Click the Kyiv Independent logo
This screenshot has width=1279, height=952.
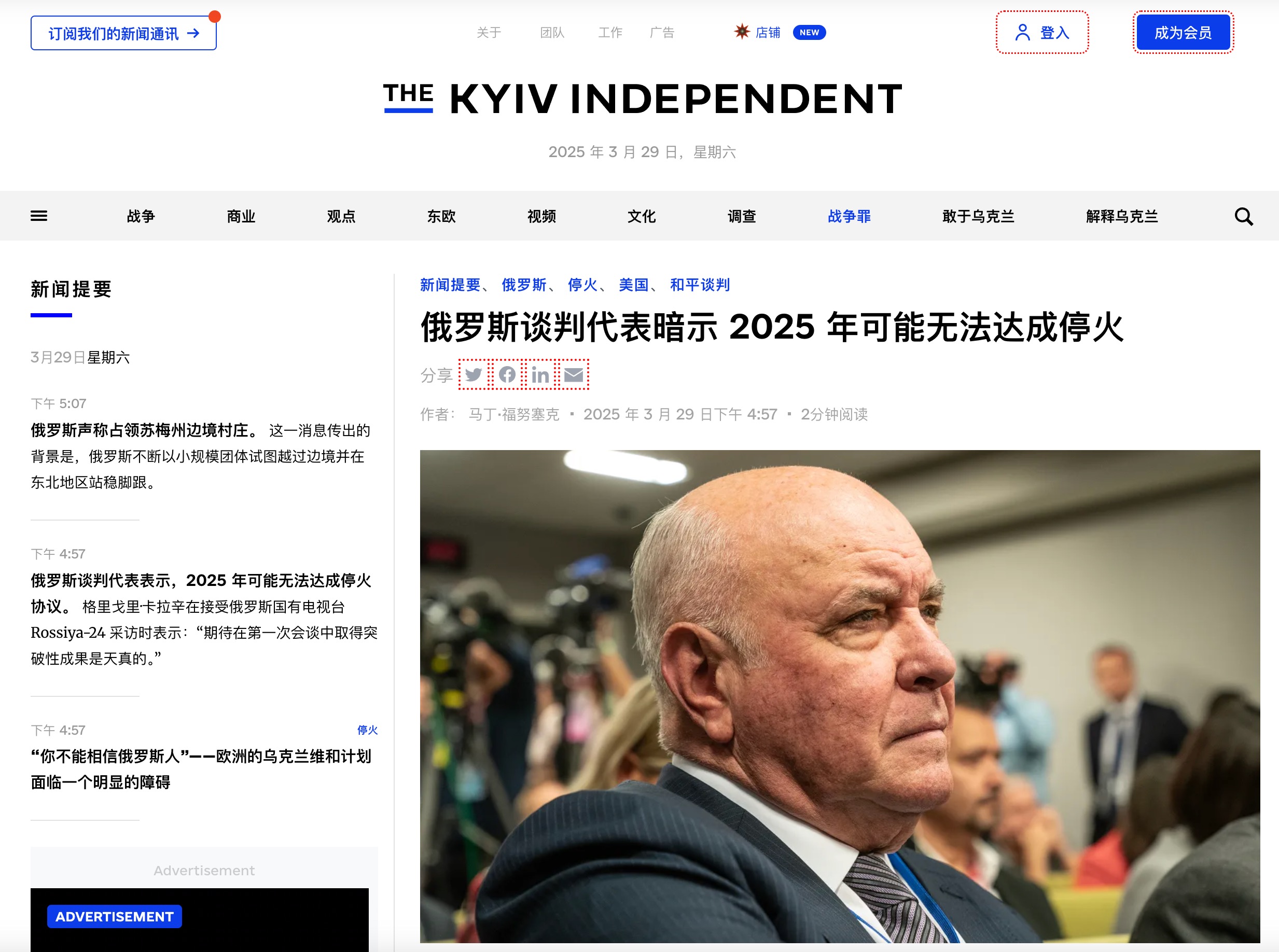[x=643, y=99]
